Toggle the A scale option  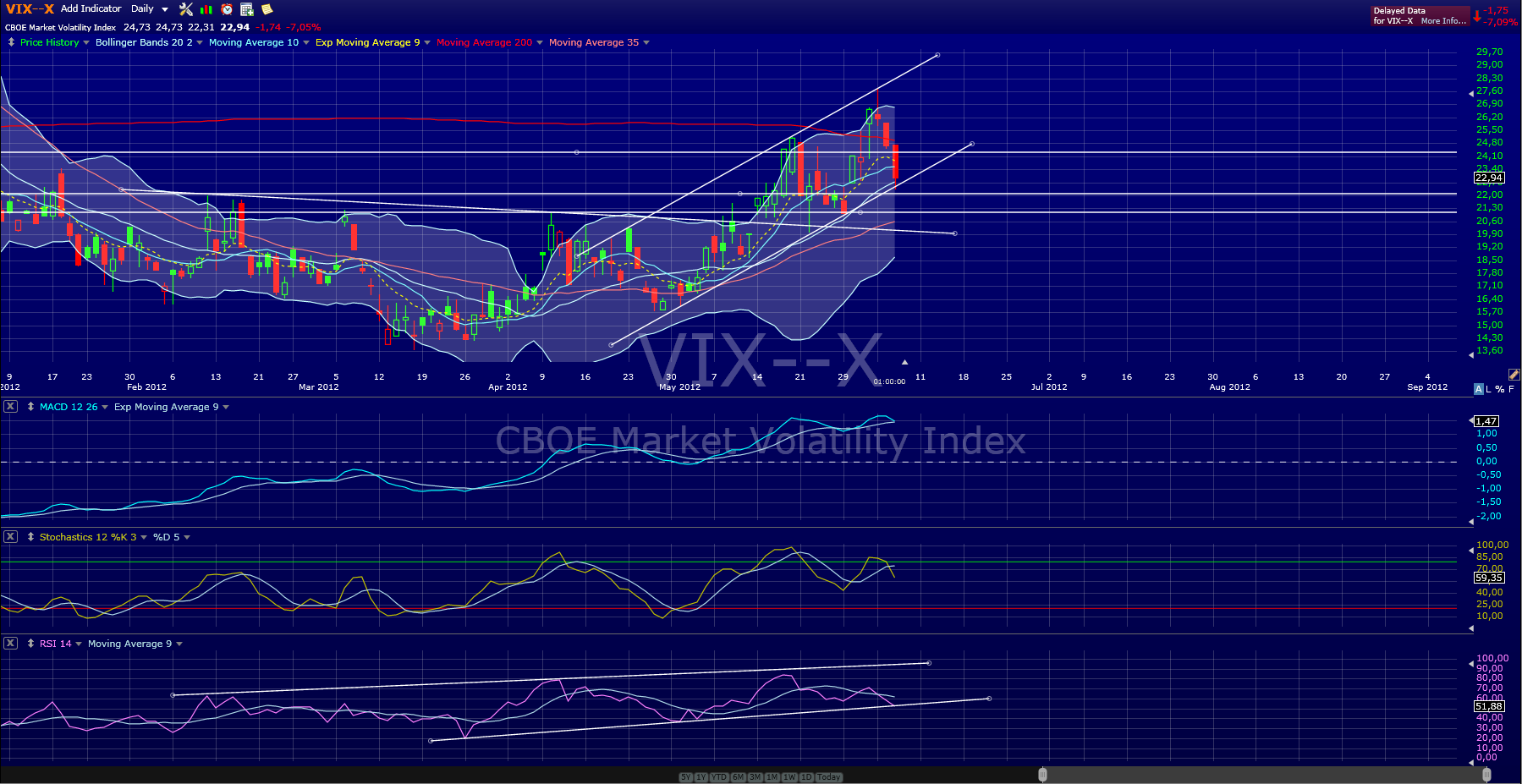click(1479, 389)
